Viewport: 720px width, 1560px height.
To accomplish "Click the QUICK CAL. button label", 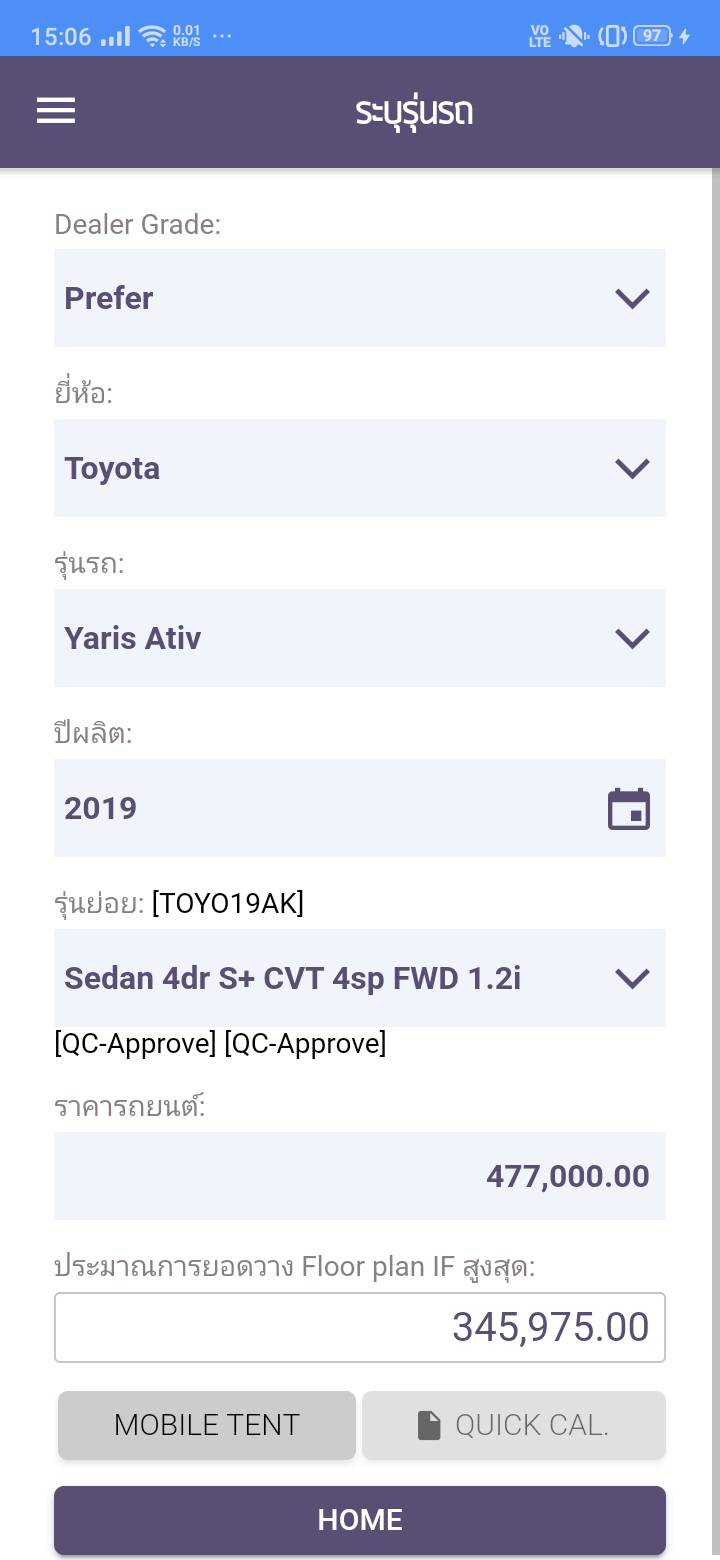I will coord(531,1426).
